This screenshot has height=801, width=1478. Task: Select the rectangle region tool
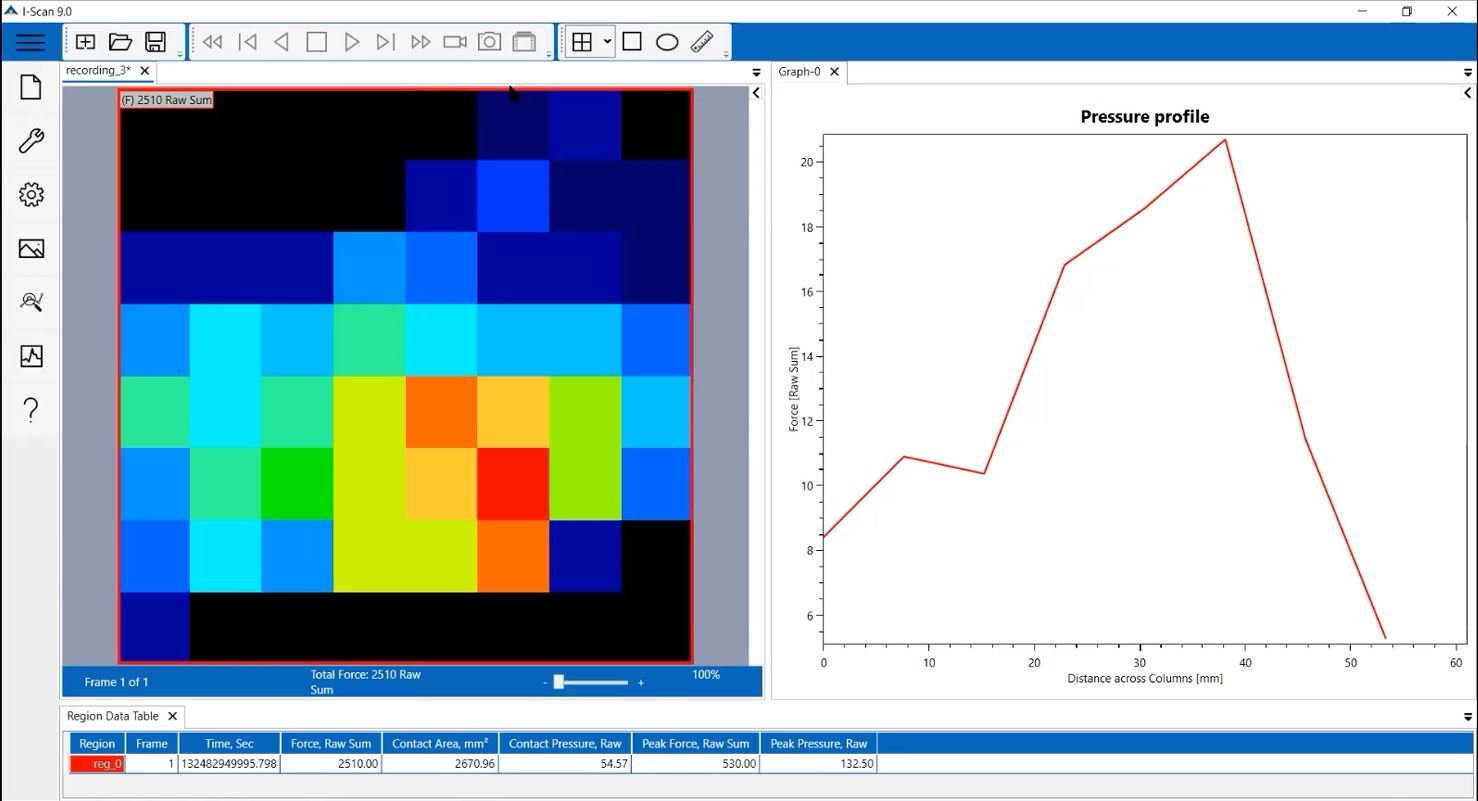click(x=632, y=42)
